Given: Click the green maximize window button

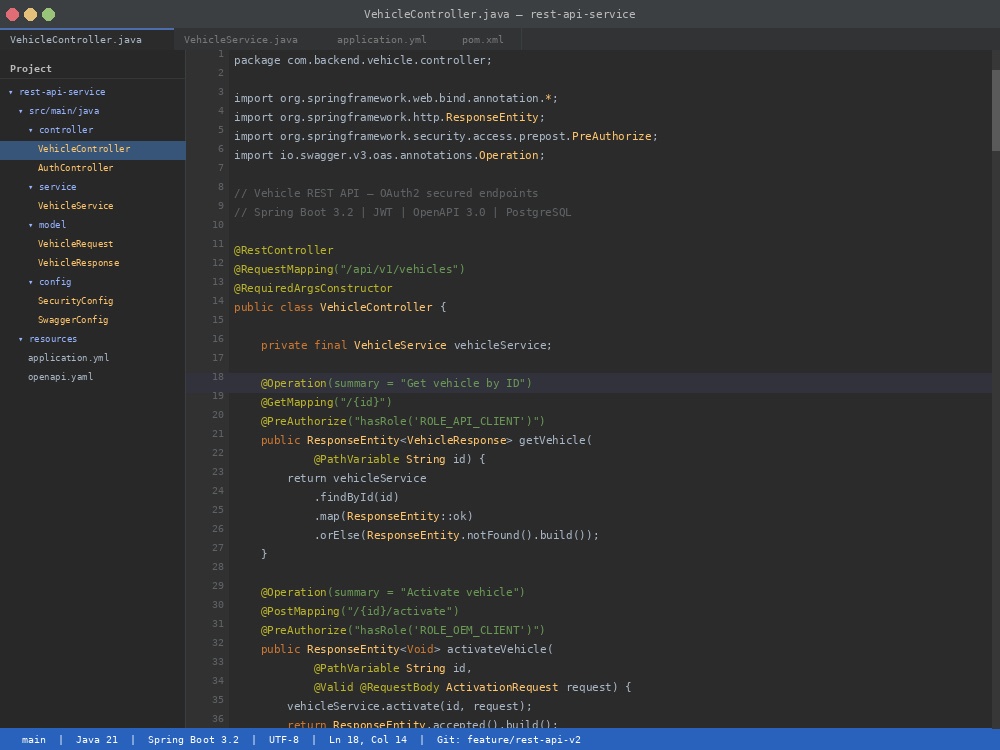Looking at the screenshot, I should [x=48, y=14].
